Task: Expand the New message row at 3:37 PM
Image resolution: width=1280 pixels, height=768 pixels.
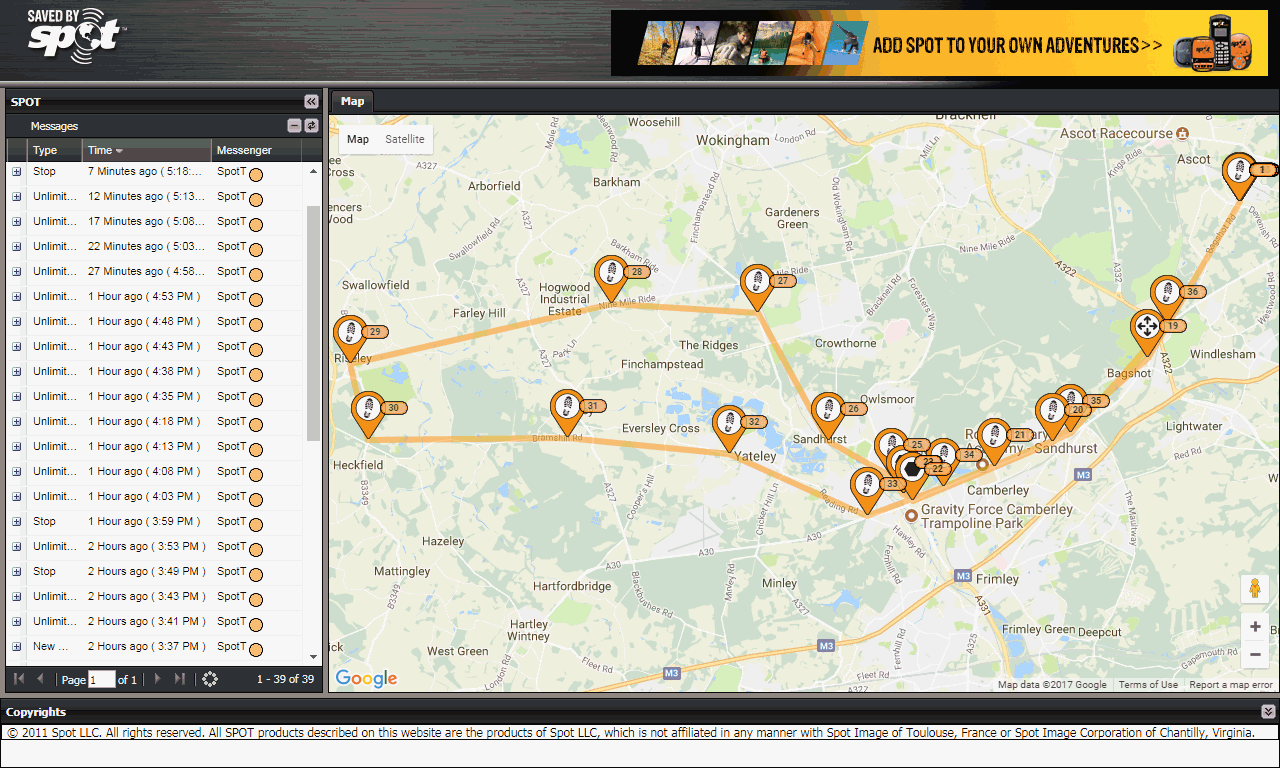Action: click(x=16, y=647)
